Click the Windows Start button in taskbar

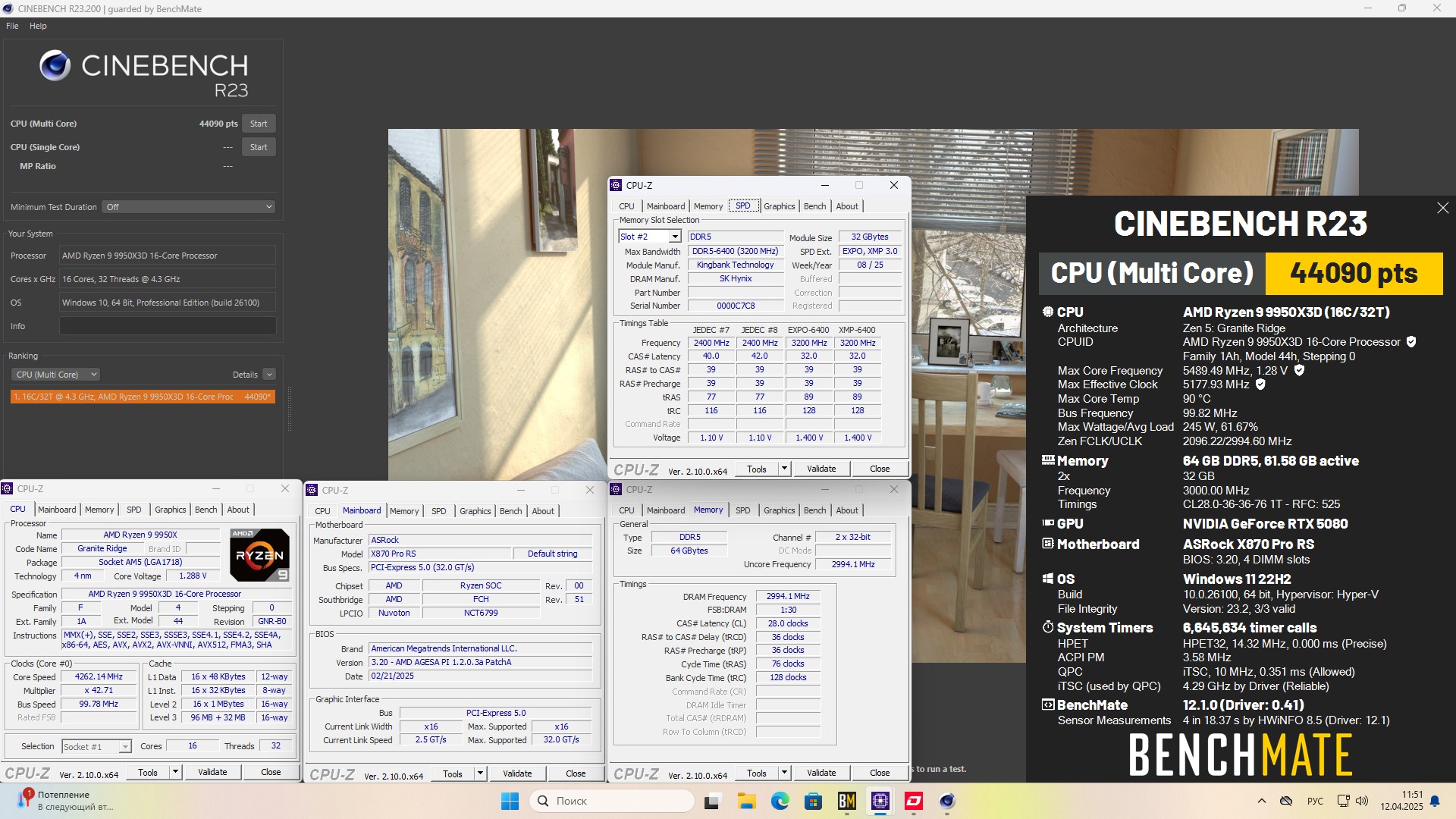[510, 801]
